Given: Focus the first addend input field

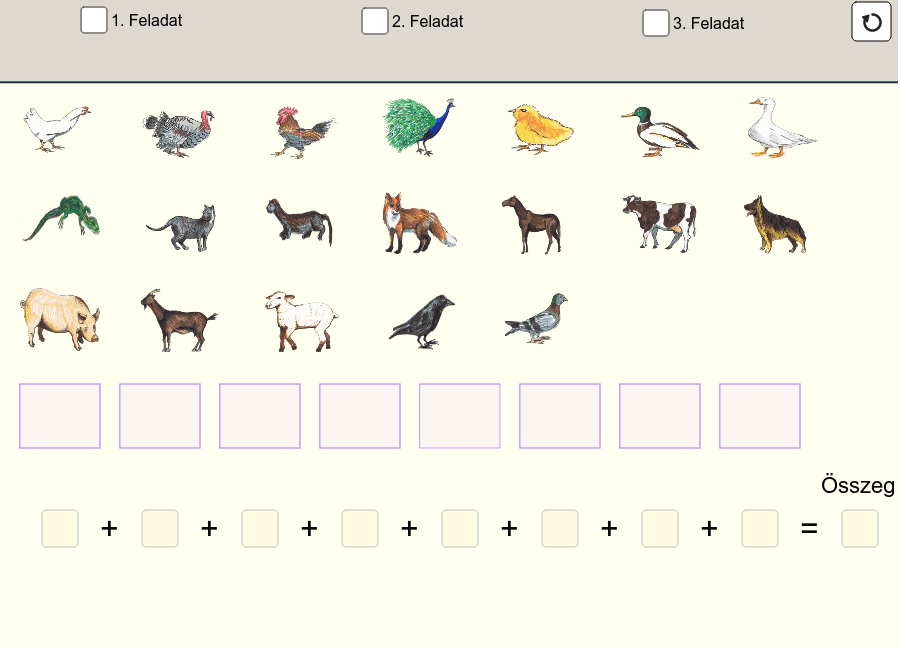Looking at the screenshot, I should tap(60, 528).
